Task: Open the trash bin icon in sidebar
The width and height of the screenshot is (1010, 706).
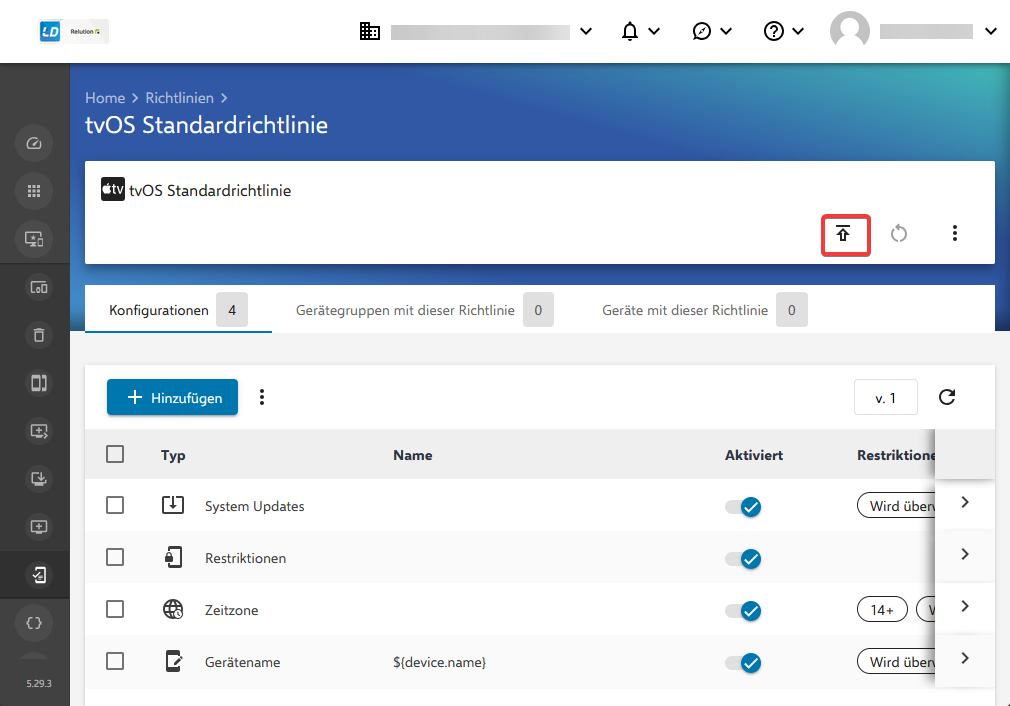Action: (x=39, y=335)
